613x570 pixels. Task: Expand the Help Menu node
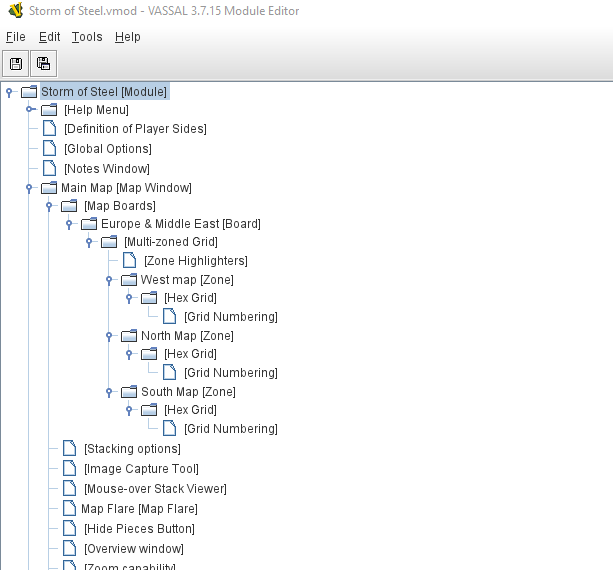point(30,109)
